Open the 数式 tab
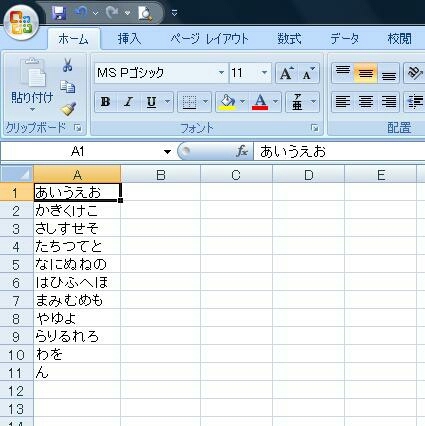 click(x=289, y=39)
